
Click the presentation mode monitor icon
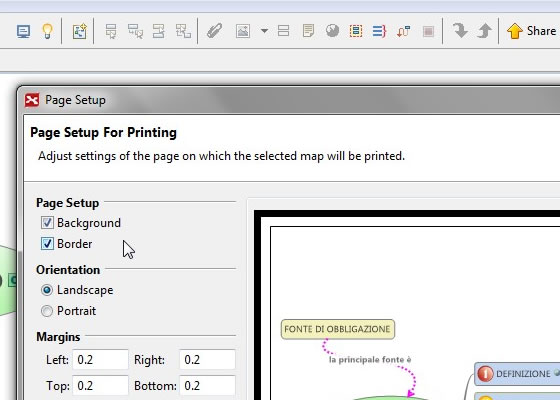(24, 31)
